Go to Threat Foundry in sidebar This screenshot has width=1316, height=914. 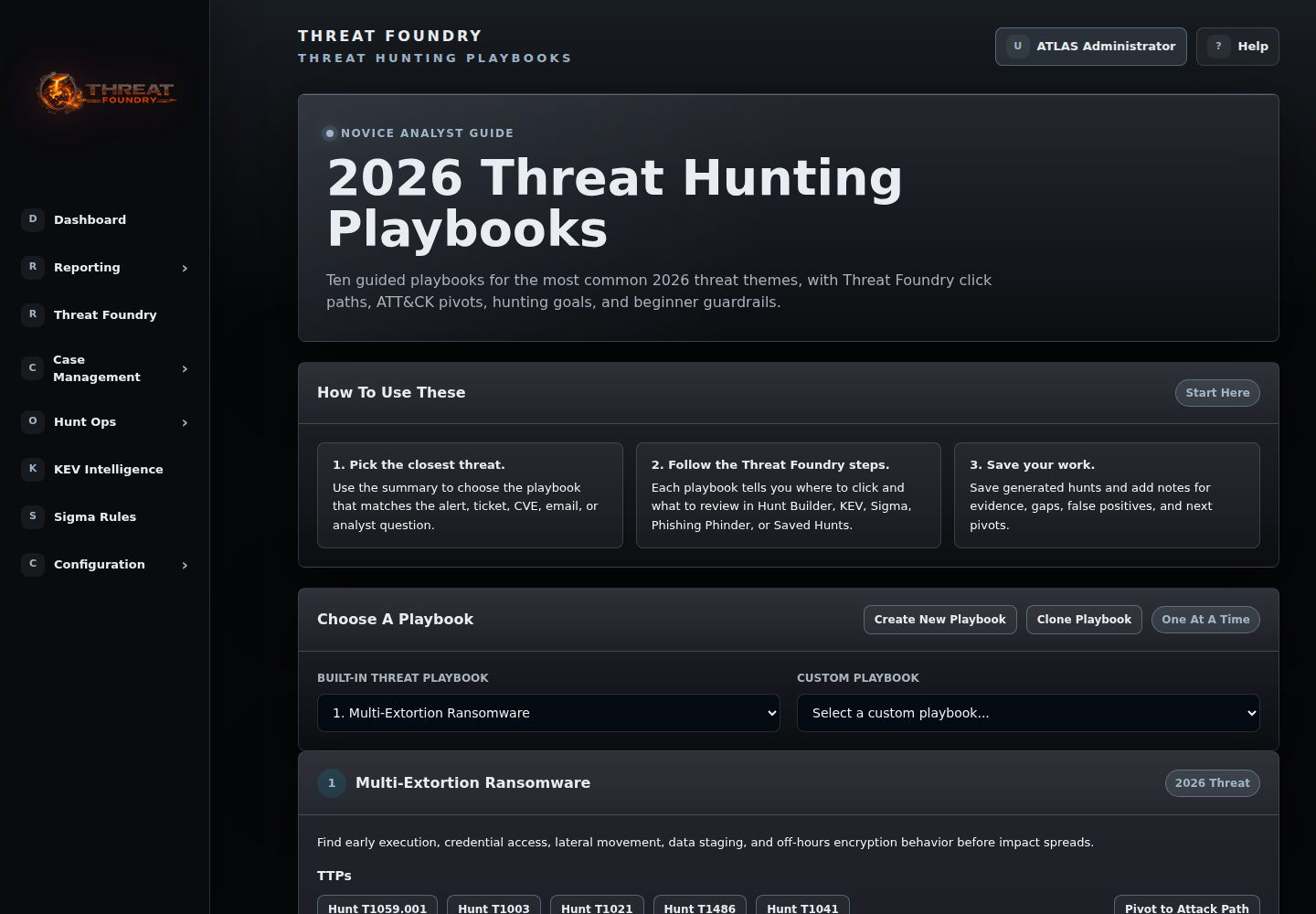tap(105, 314)
